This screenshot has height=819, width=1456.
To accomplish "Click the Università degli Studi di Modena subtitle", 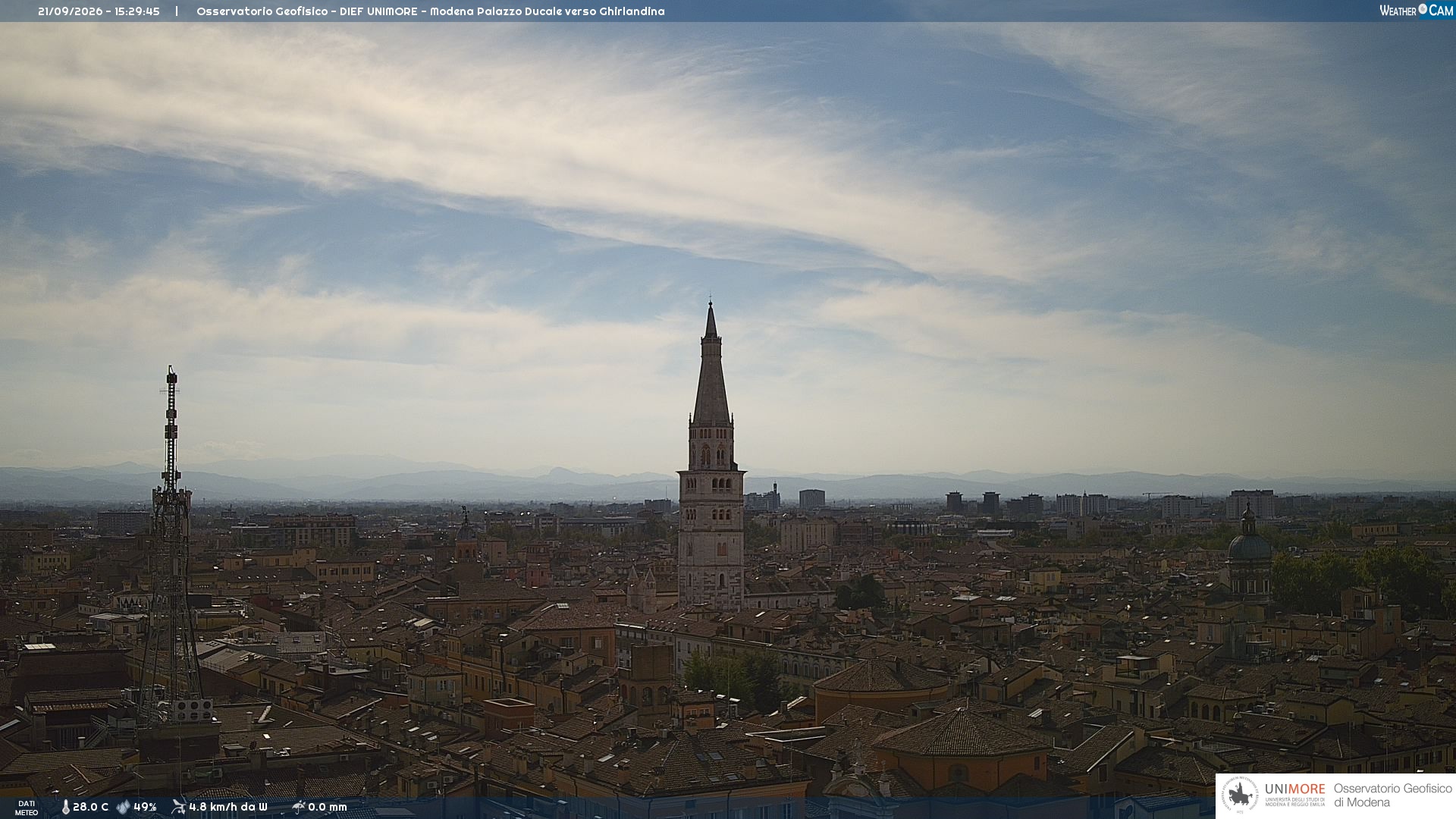I will [1295, 802].
